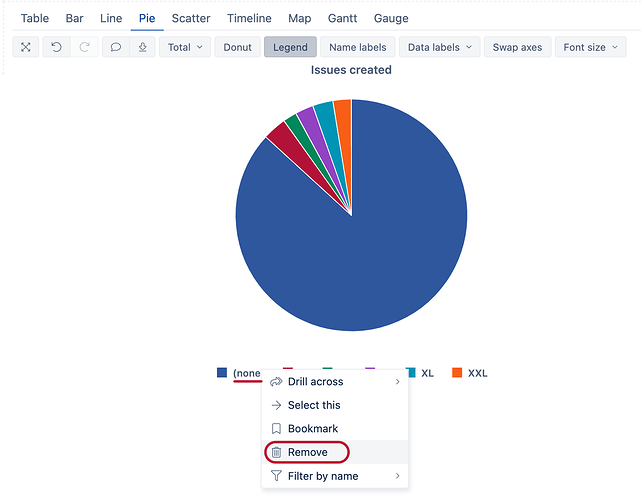This screenshot has width=641, height=500.
Task: Choose Drill across in context menu
Action: pos(335,381)
